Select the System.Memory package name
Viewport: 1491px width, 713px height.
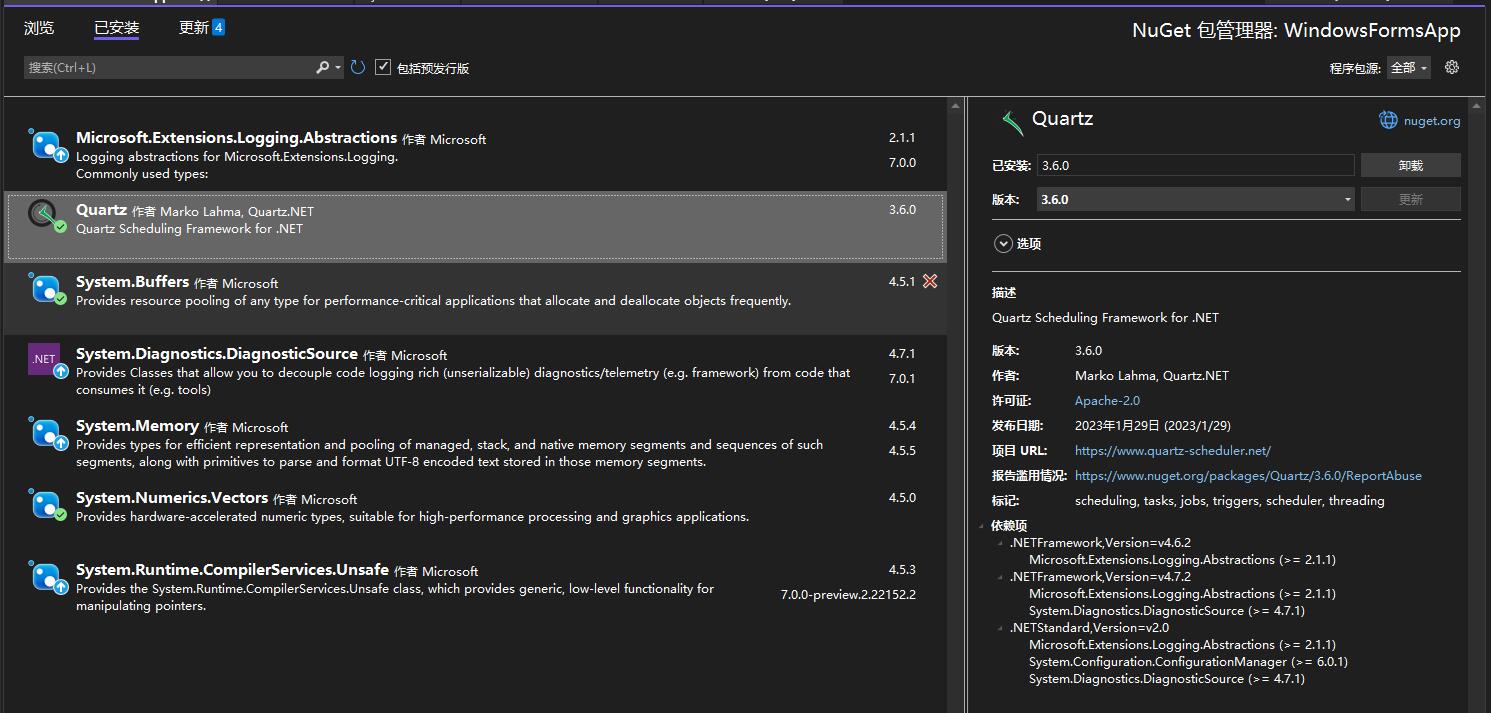pos(138,426)
